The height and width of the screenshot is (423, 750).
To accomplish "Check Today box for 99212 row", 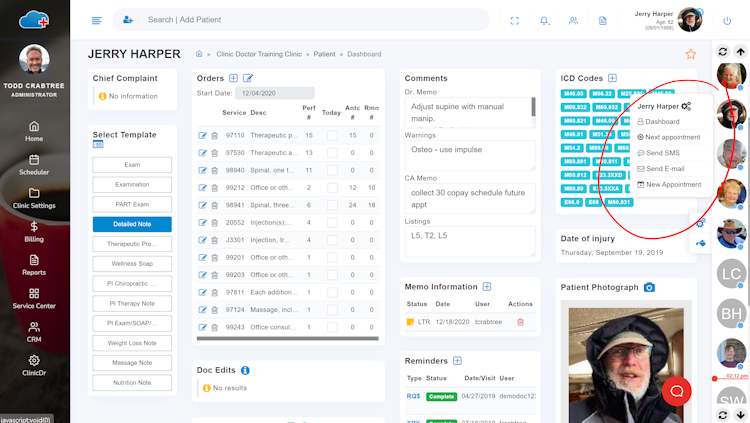I will pos(332,188).
